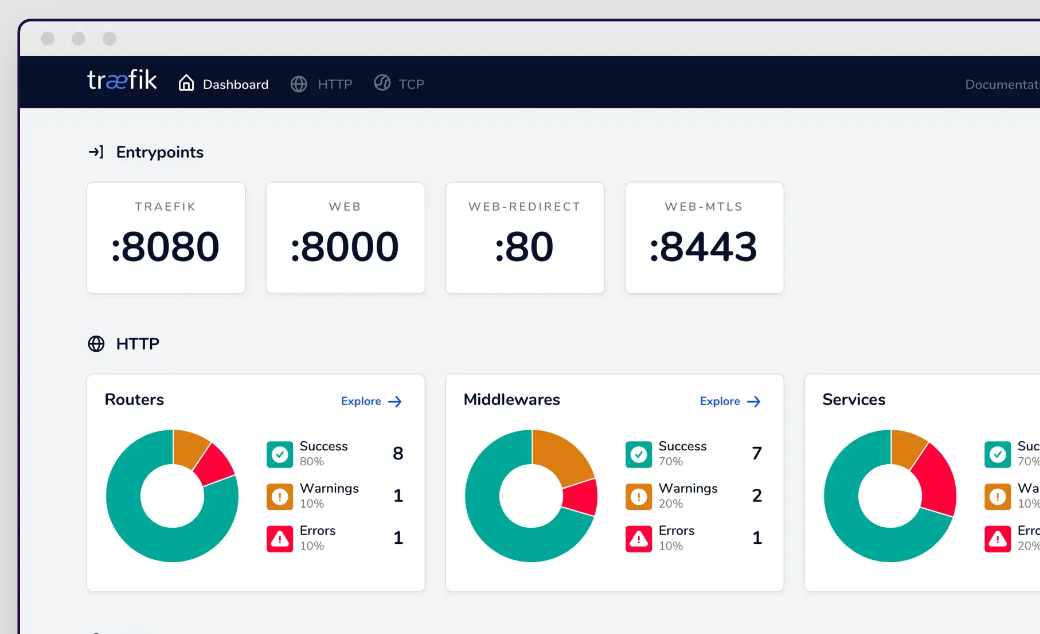Click Routers Success checkmark icon
Viewport: 1040px width, 634px height.
tap(280, 454)
